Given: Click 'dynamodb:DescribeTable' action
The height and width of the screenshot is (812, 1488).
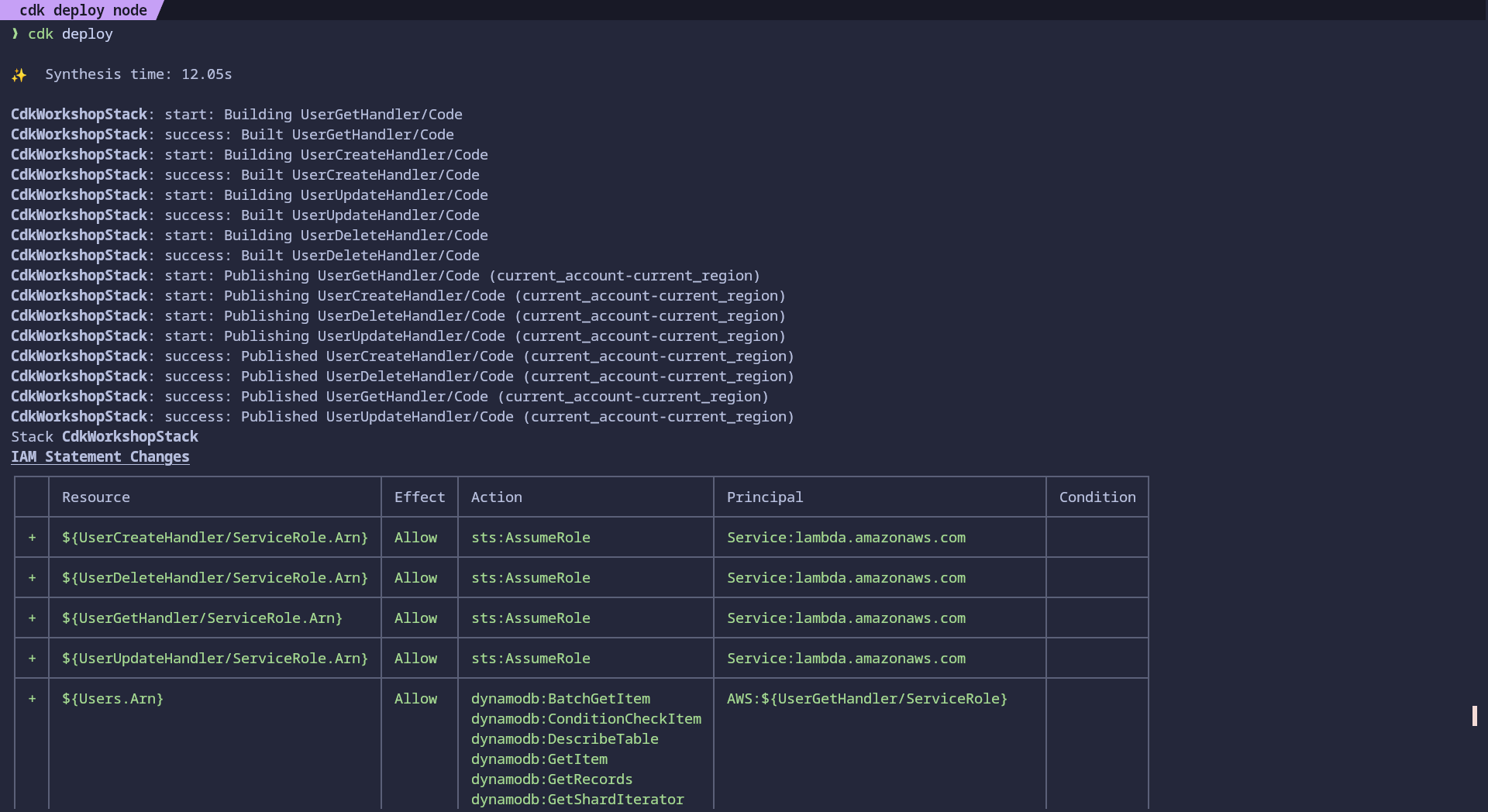Looking at the screenshot, I should [565, 739].
